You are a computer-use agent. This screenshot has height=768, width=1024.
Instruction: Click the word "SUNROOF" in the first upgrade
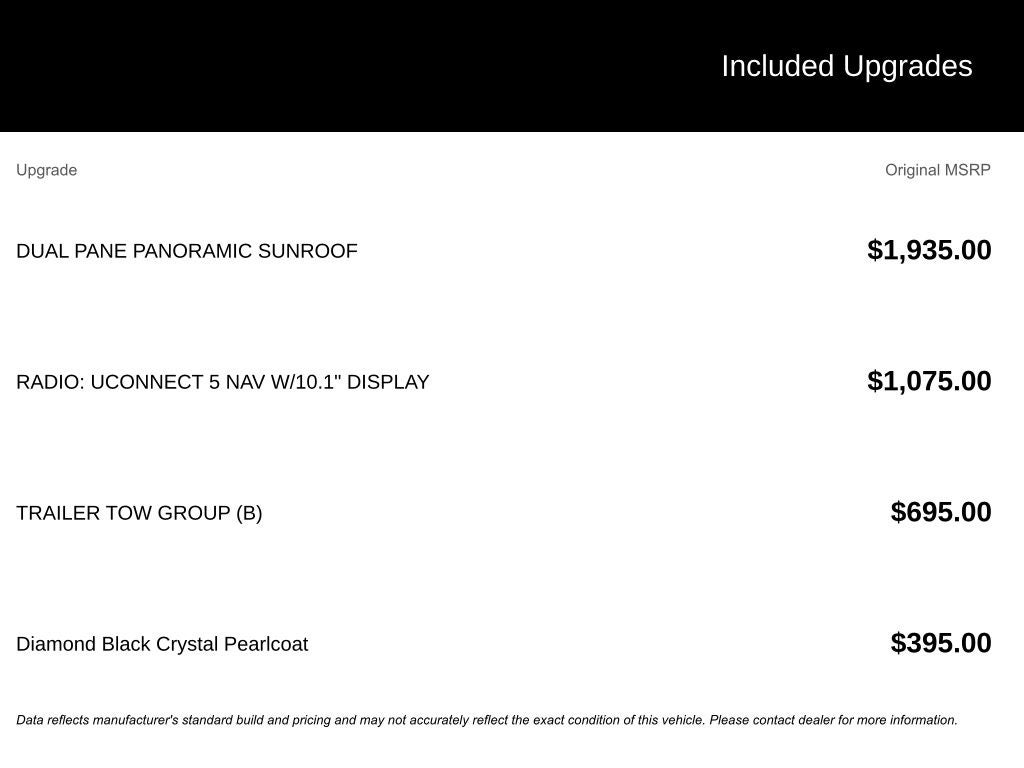click(x=307, y=251)
